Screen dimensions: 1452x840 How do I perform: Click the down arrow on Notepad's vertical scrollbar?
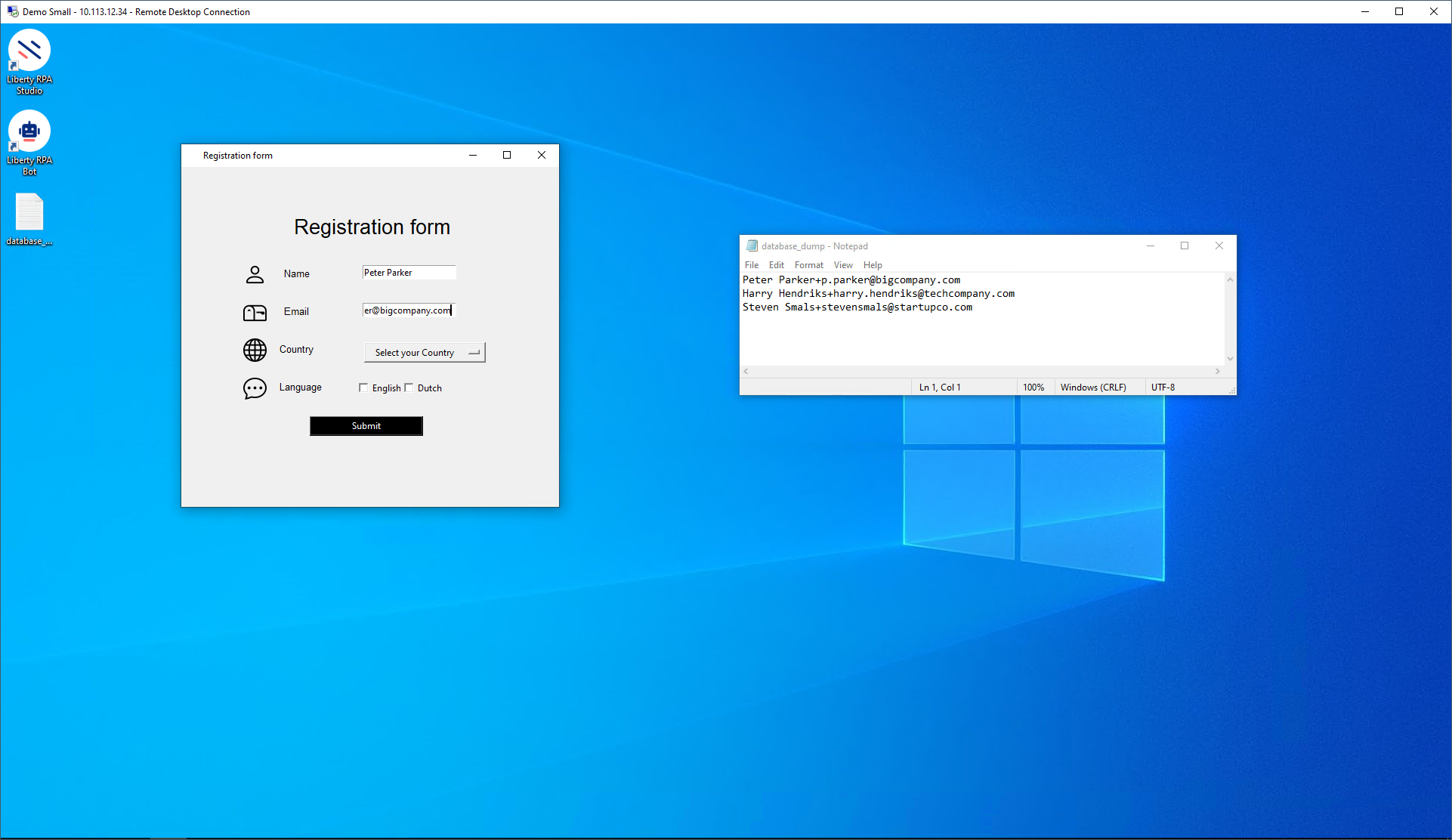coord(1230,359)
